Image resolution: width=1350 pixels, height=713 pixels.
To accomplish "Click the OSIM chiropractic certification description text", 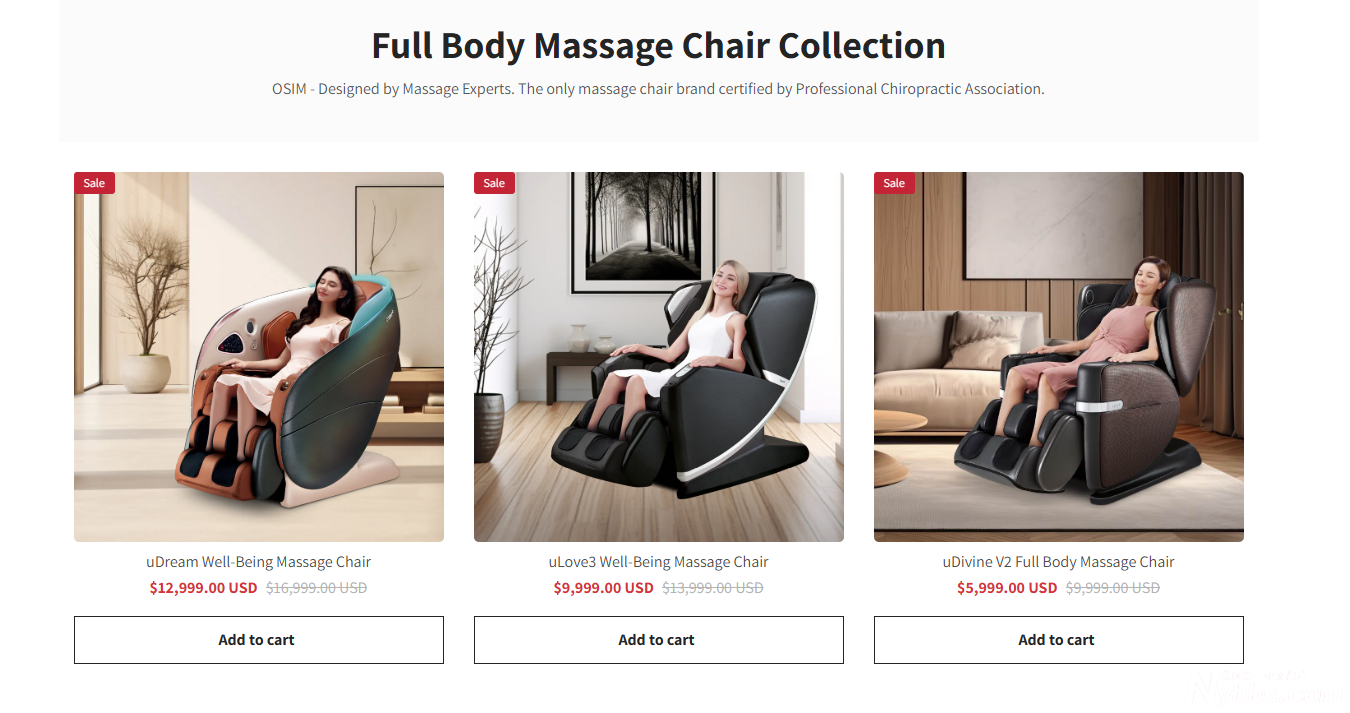I will pyautogui.click(x=658, y=89).
